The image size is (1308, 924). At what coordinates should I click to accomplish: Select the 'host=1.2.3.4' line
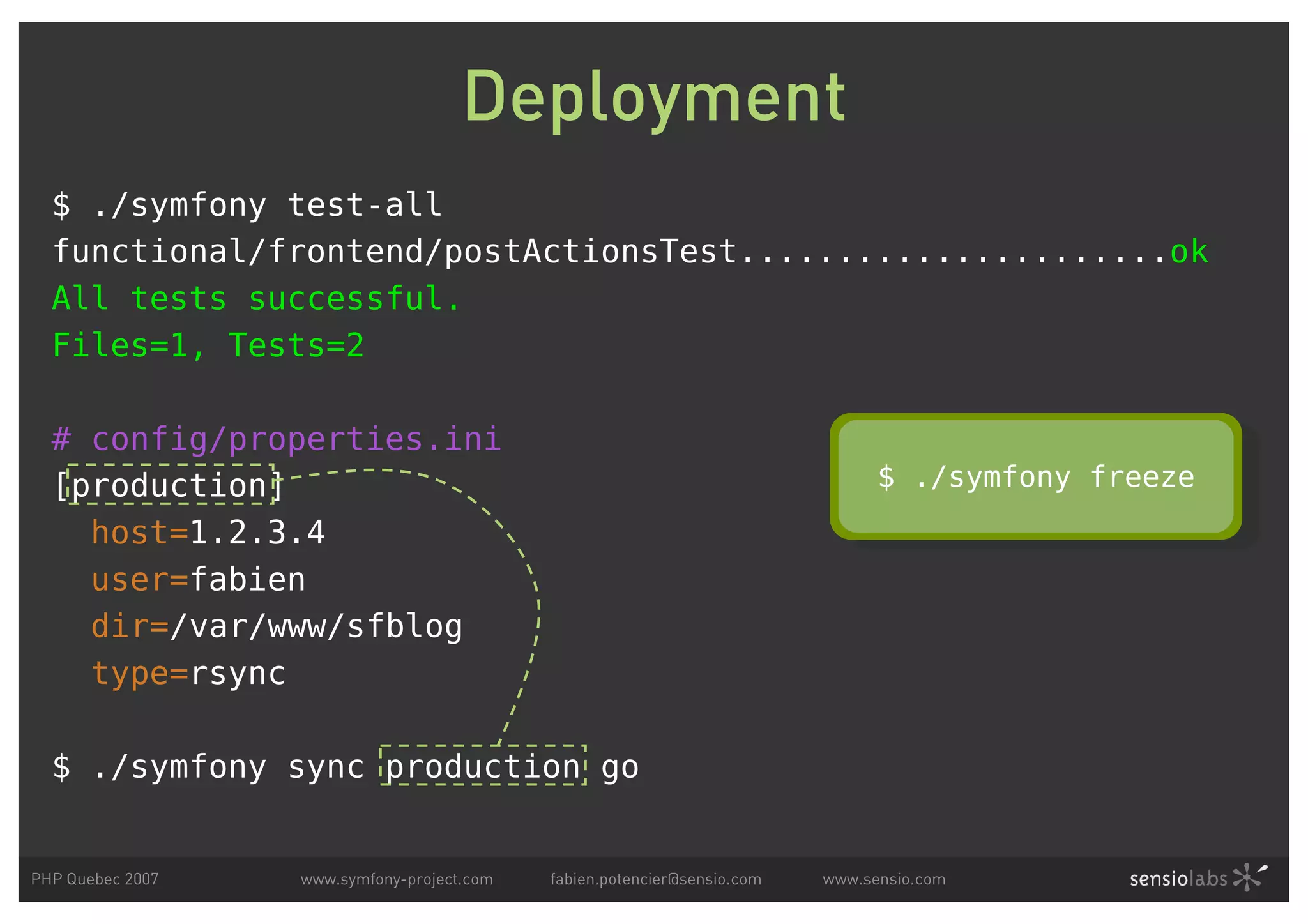(x=208, y=533)
